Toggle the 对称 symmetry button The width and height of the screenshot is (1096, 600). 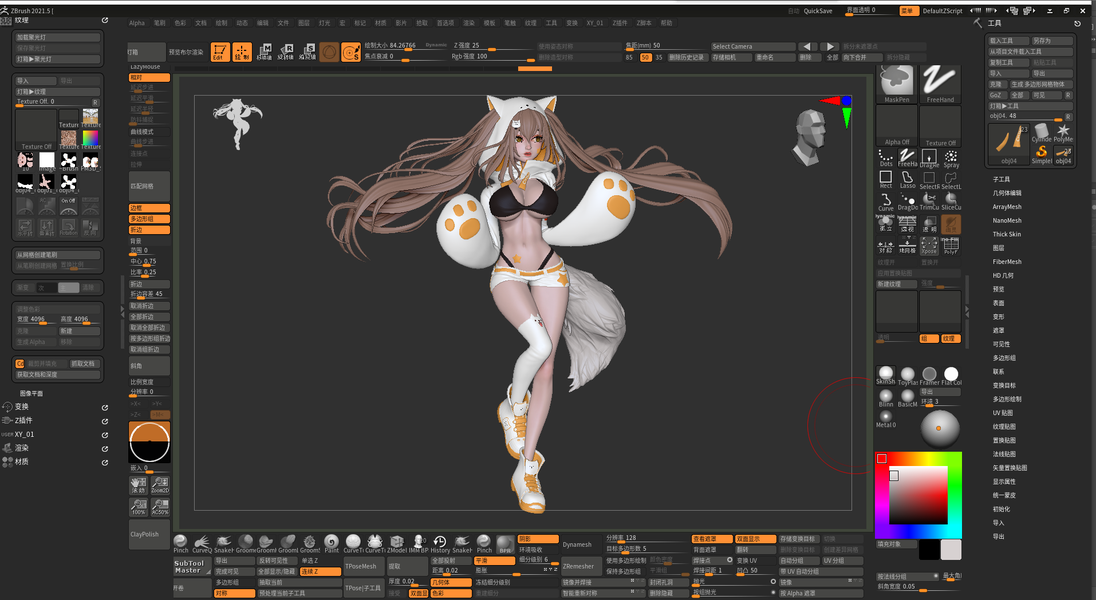pyautogui.click(x=235, y=593)
